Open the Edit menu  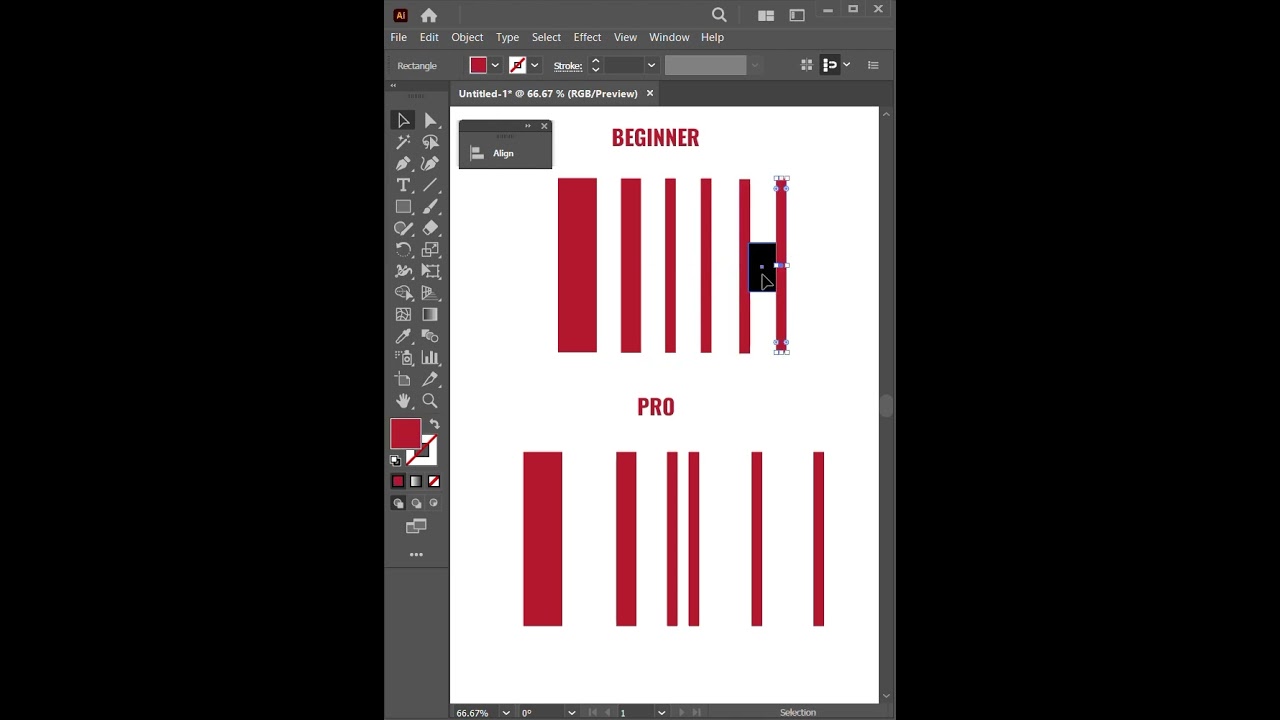pyautogui.click(x=429, y=37)
